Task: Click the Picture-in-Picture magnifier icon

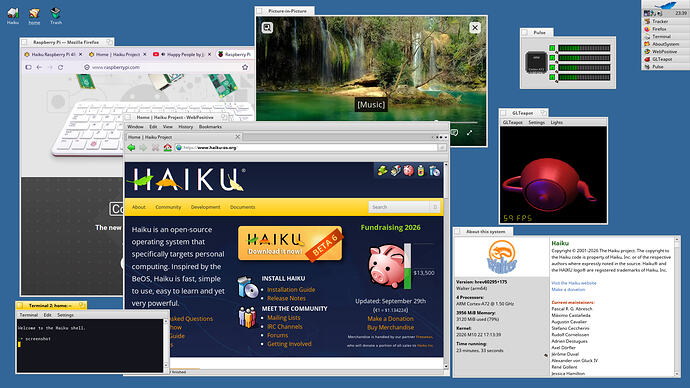Action: [267, 28]
